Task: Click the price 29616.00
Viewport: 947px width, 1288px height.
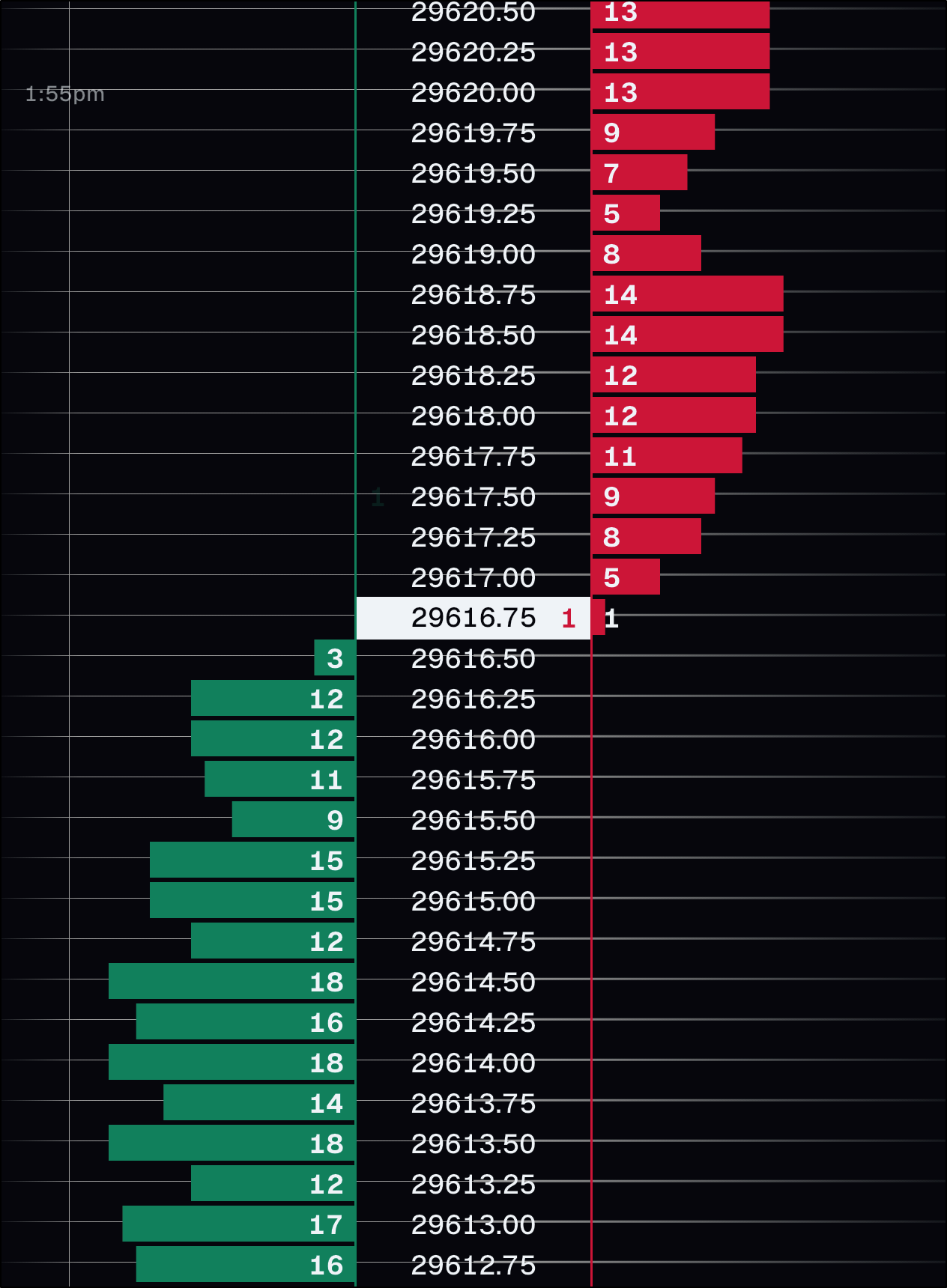Action: coord(473,739)
